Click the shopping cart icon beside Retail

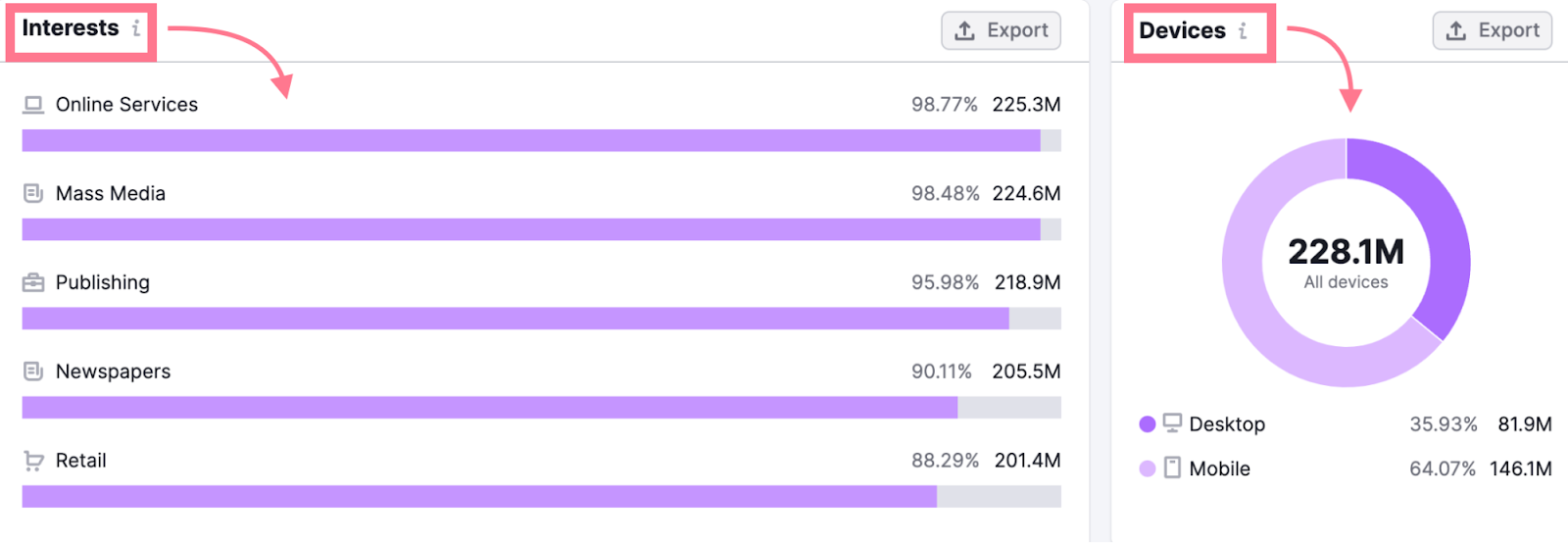coord(33,461)
